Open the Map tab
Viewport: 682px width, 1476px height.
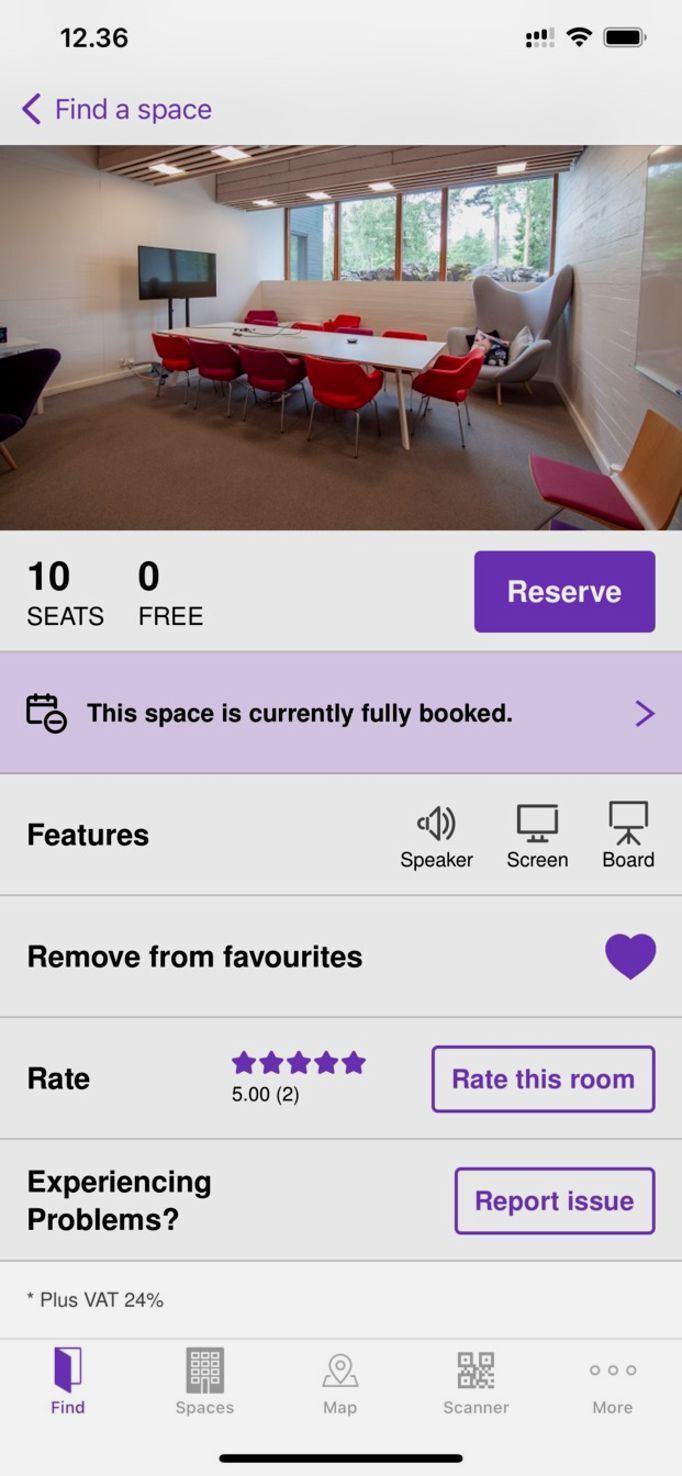[x=340, y=1381]
